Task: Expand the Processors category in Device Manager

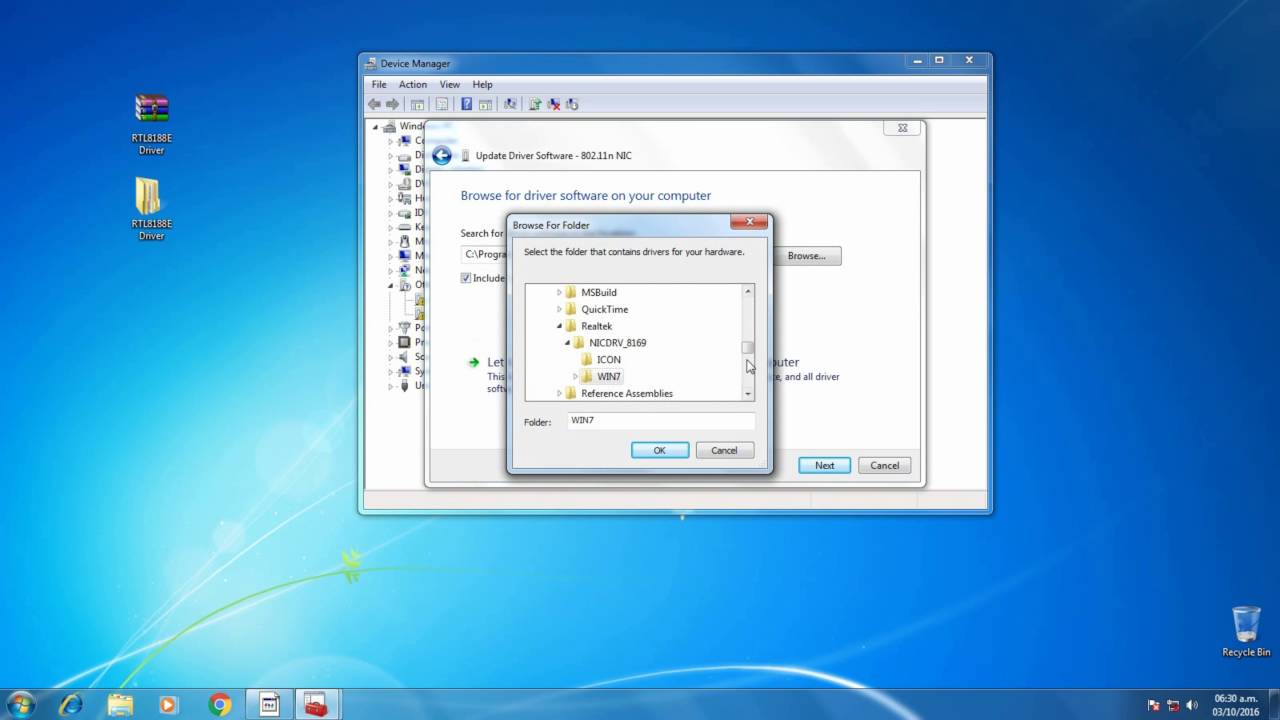Action: coord(391,342)
